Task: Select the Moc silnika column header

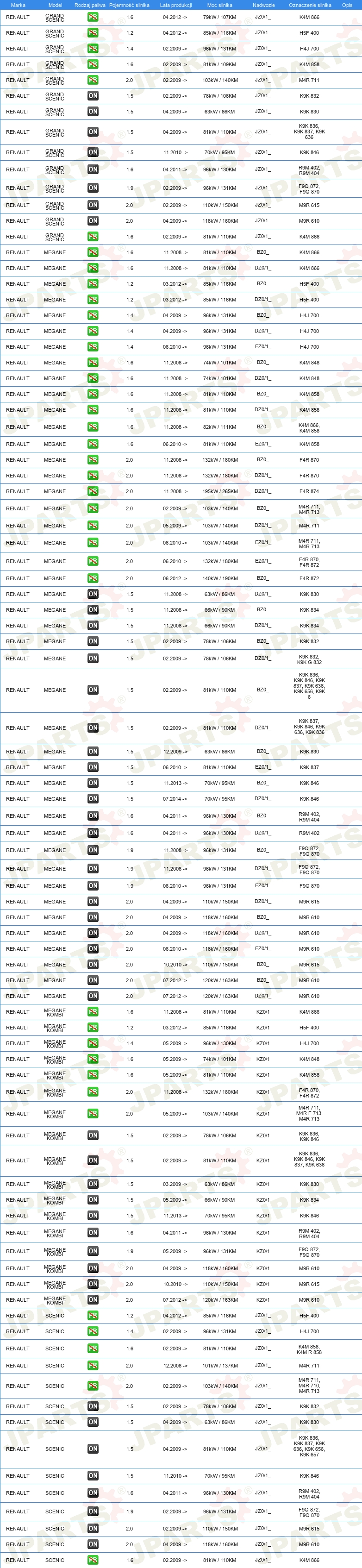Action: click(219, 5)
